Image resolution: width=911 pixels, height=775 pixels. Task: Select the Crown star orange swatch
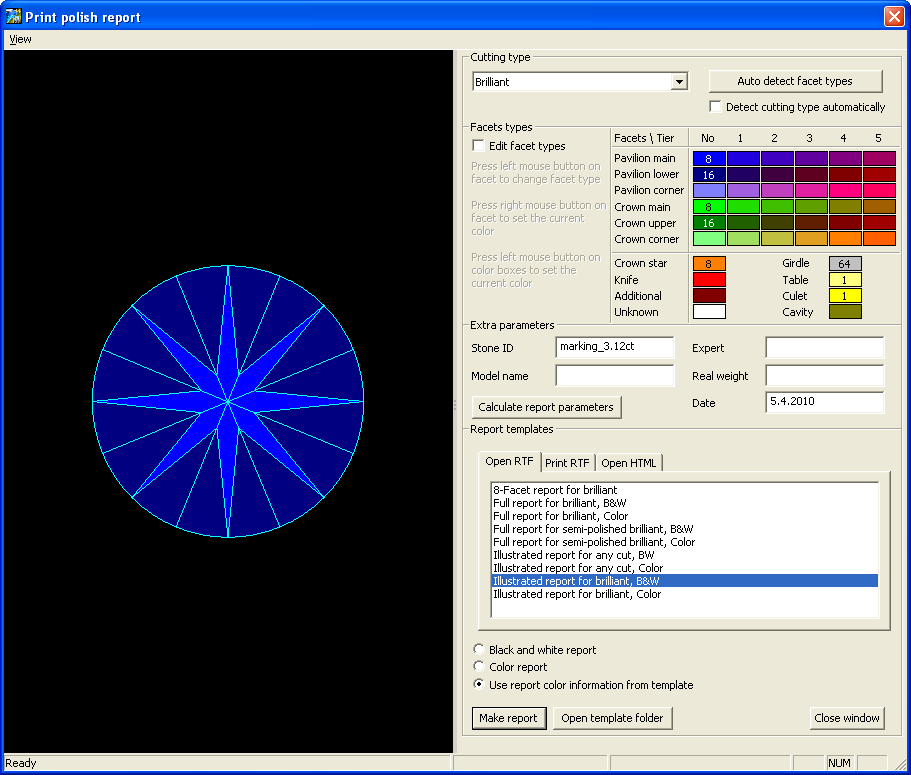coord(709,264)
